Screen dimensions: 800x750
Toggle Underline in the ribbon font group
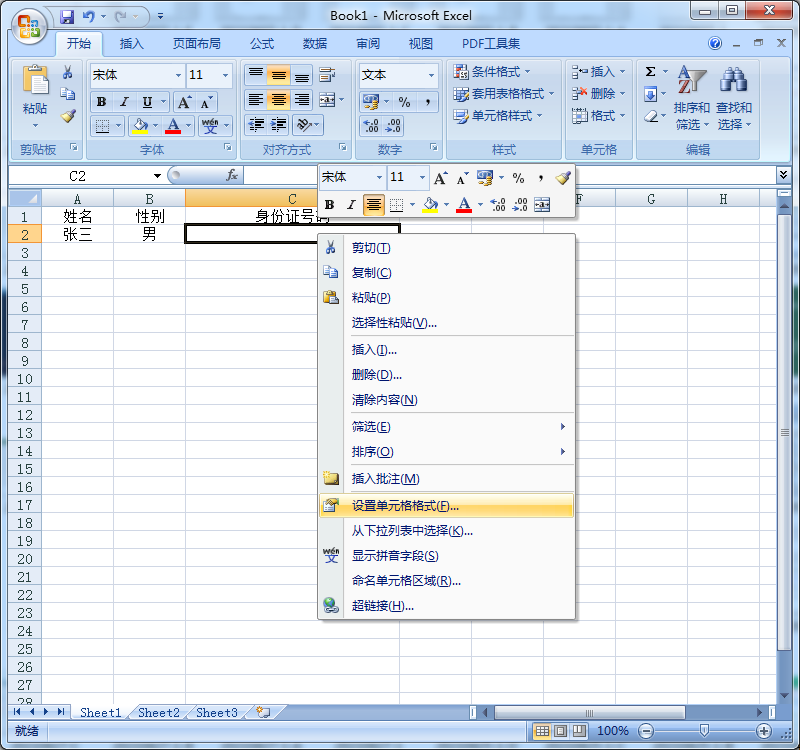click(147, 102)
